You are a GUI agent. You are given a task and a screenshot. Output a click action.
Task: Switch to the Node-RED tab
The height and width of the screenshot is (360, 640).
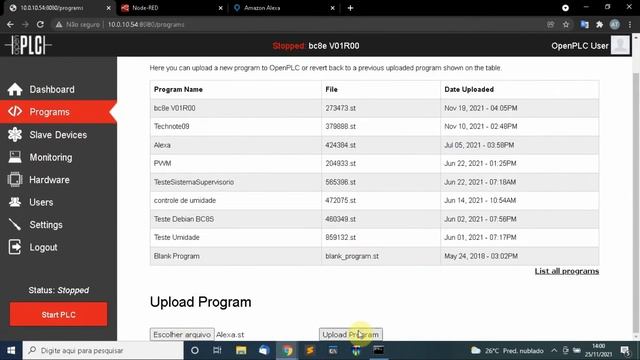(171, 8)
